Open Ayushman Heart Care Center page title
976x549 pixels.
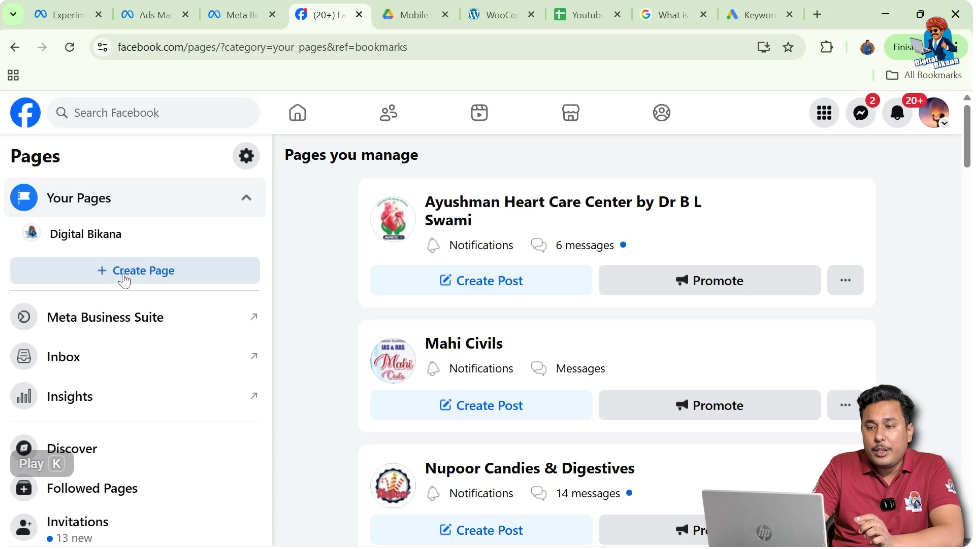tap(563, 211)
